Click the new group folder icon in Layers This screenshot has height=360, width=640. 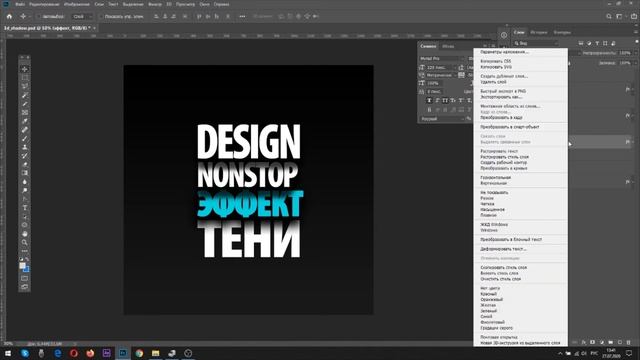point(611,342)
